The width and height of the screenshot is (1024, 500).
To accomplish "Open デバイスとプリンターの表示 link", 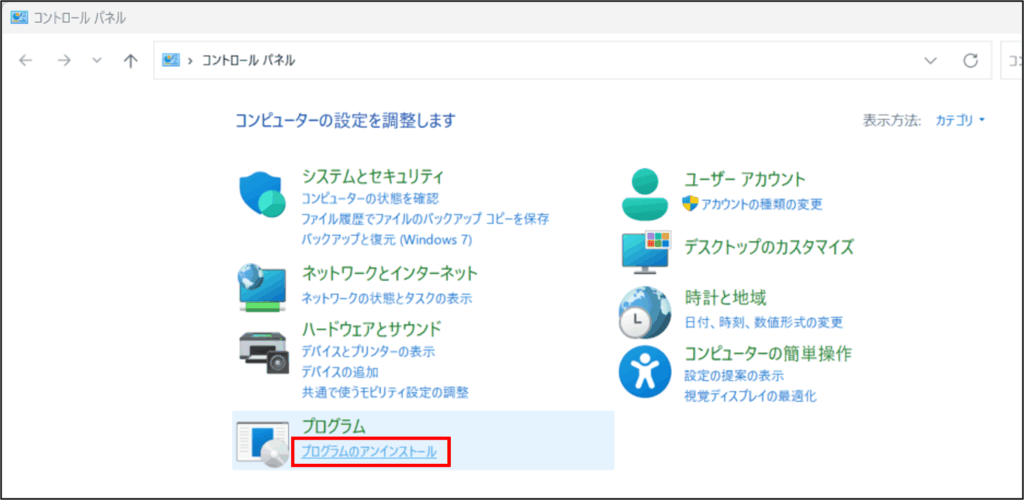I will [368, 352].
